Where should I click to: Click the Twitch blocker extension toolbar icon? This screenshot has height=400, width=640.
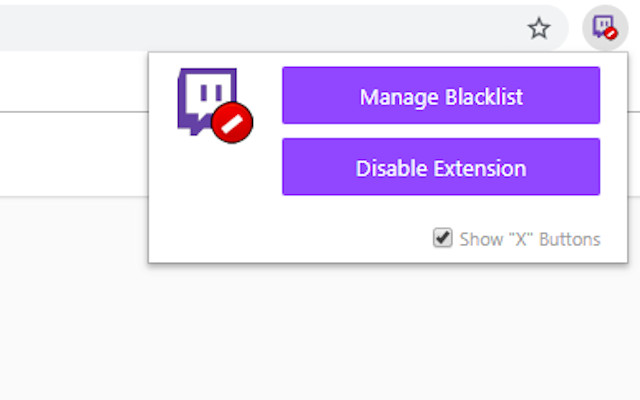[x=605, y=28]
